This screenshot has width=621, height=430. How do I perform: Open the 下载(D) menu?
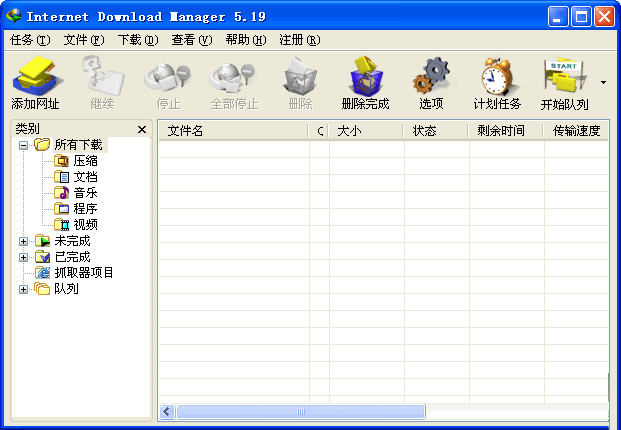click(138, 40)
